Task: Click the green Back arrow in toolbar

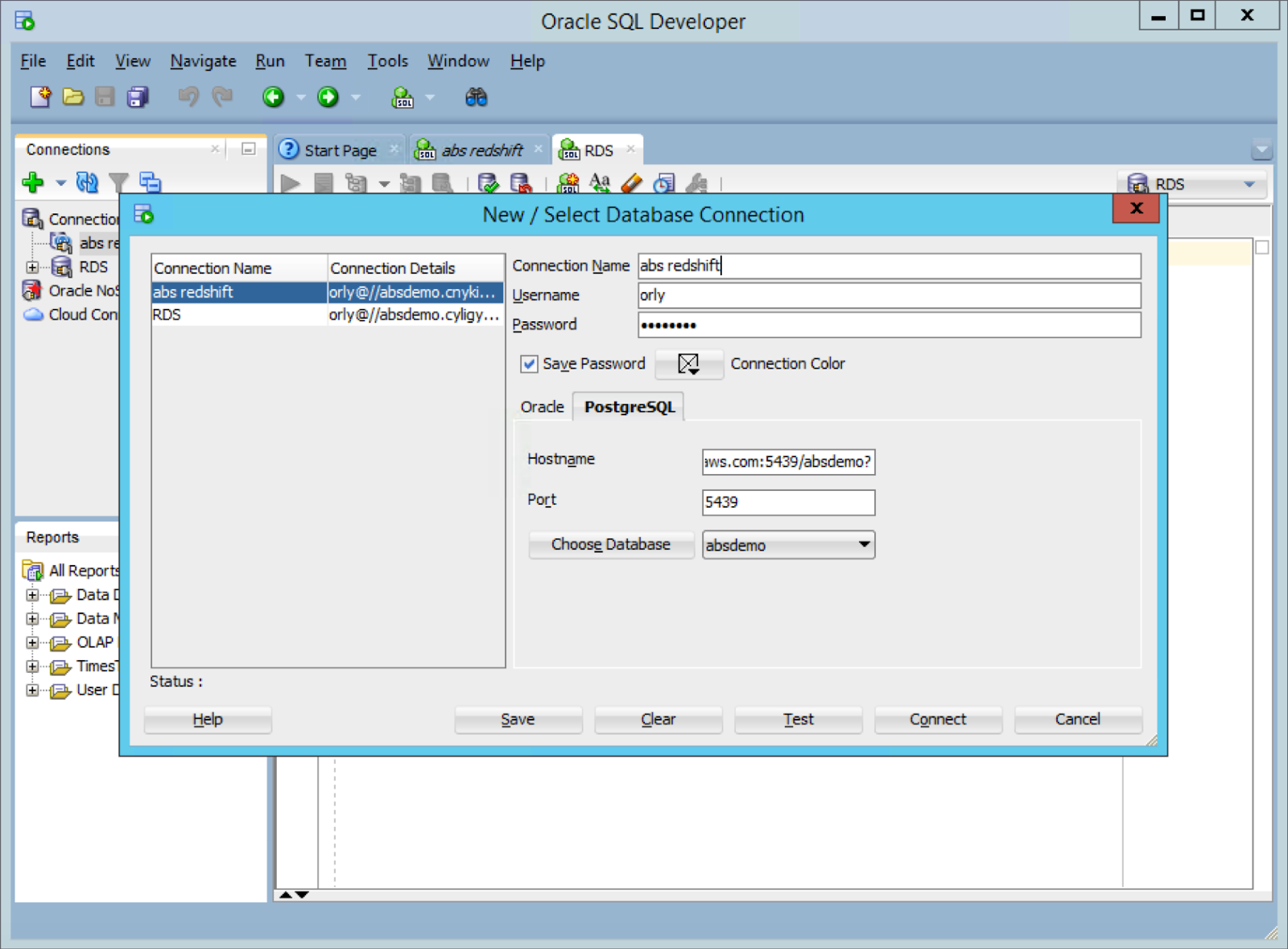Action: [x=274, y=97]
